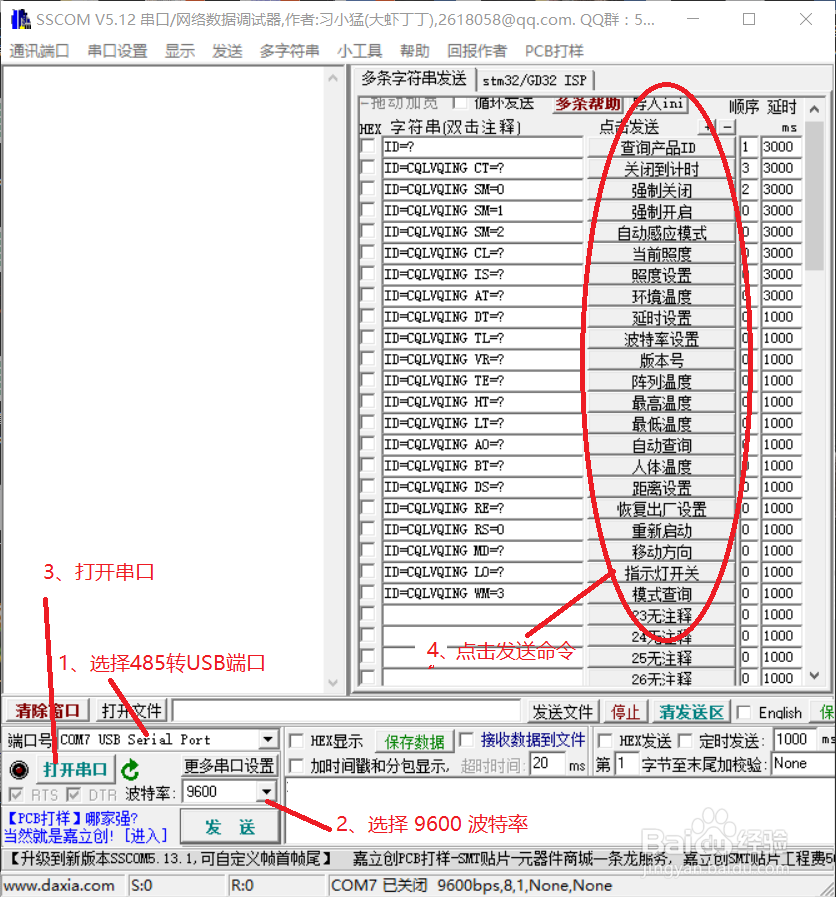Switch to the stm32/GD32 ISP tab
The width and height of the screenshot is (836, 897).
(x=534, y=79)
